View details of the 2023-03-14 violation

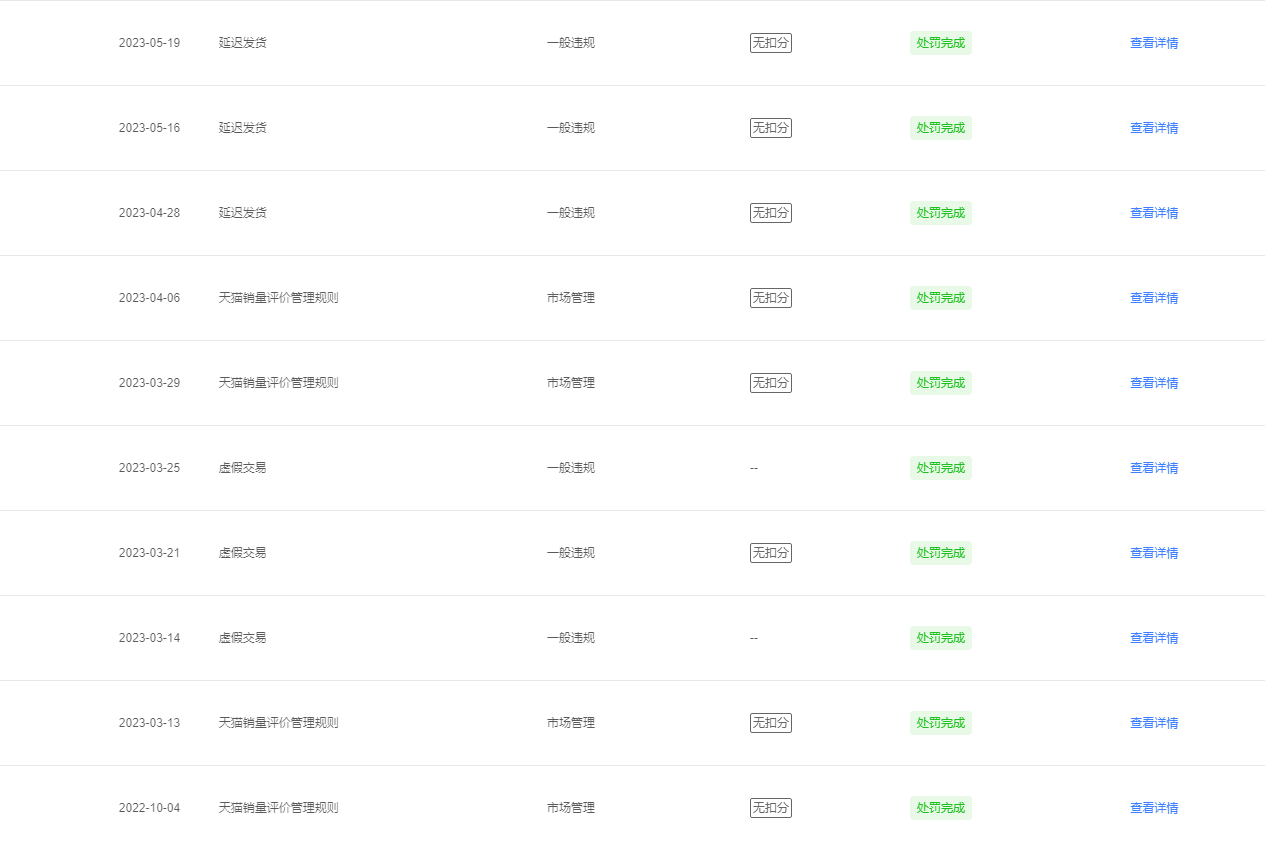1154,638
